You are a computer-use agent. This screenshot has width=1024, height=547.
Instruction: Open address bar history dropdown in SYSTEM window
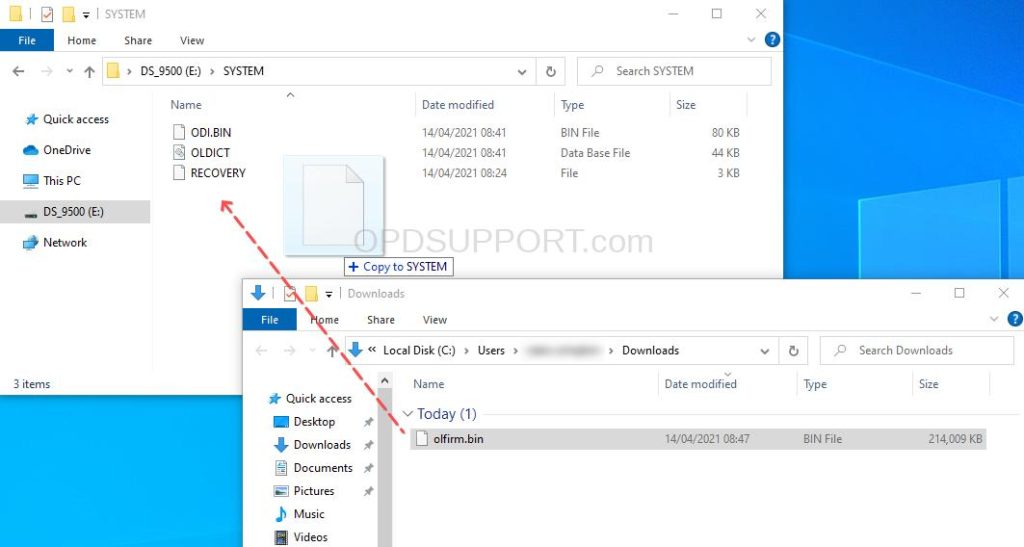[523, 71]
